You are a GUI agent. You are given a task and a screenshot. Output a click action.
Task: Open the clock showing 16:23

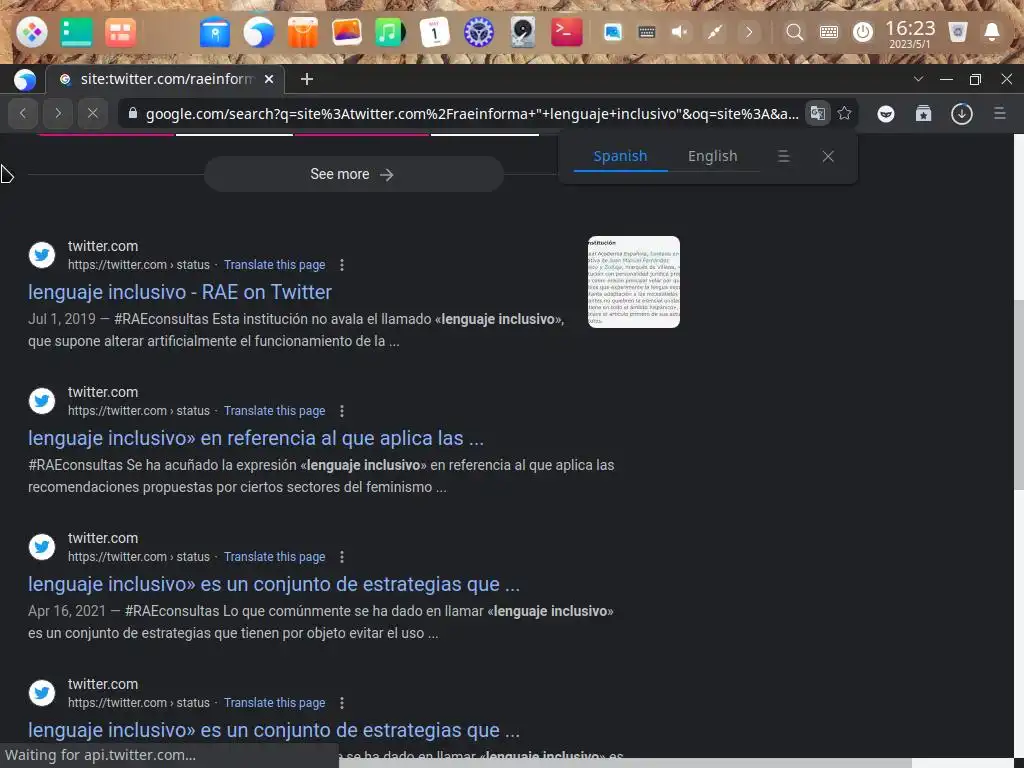click(910, 33)
